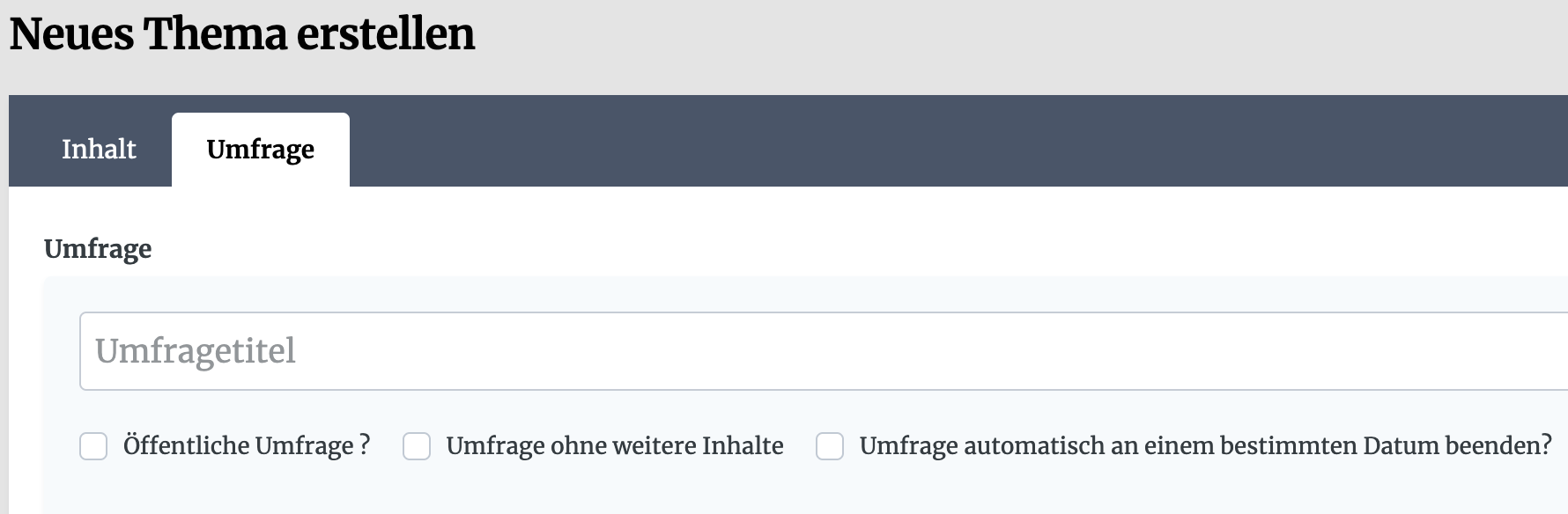Select the Umfrage tab
1568x514 pixels.
click(x=261, y=149)
